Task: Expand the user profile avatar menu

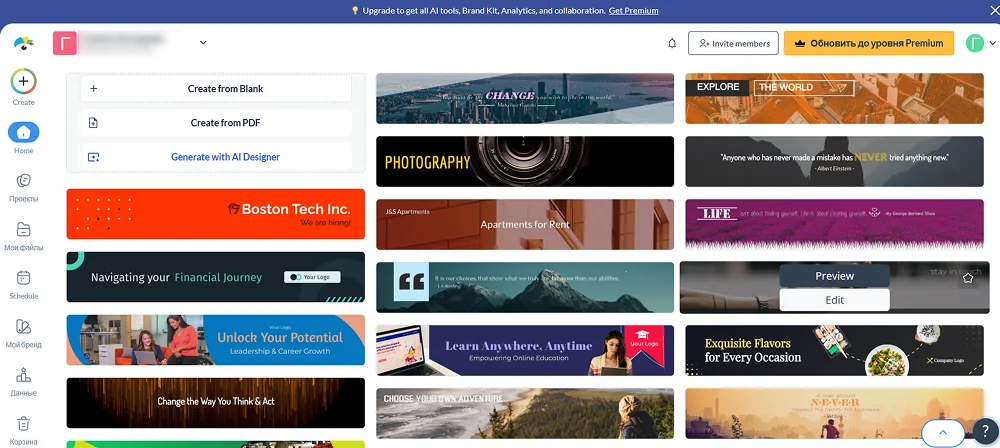Action: point(981,43)
